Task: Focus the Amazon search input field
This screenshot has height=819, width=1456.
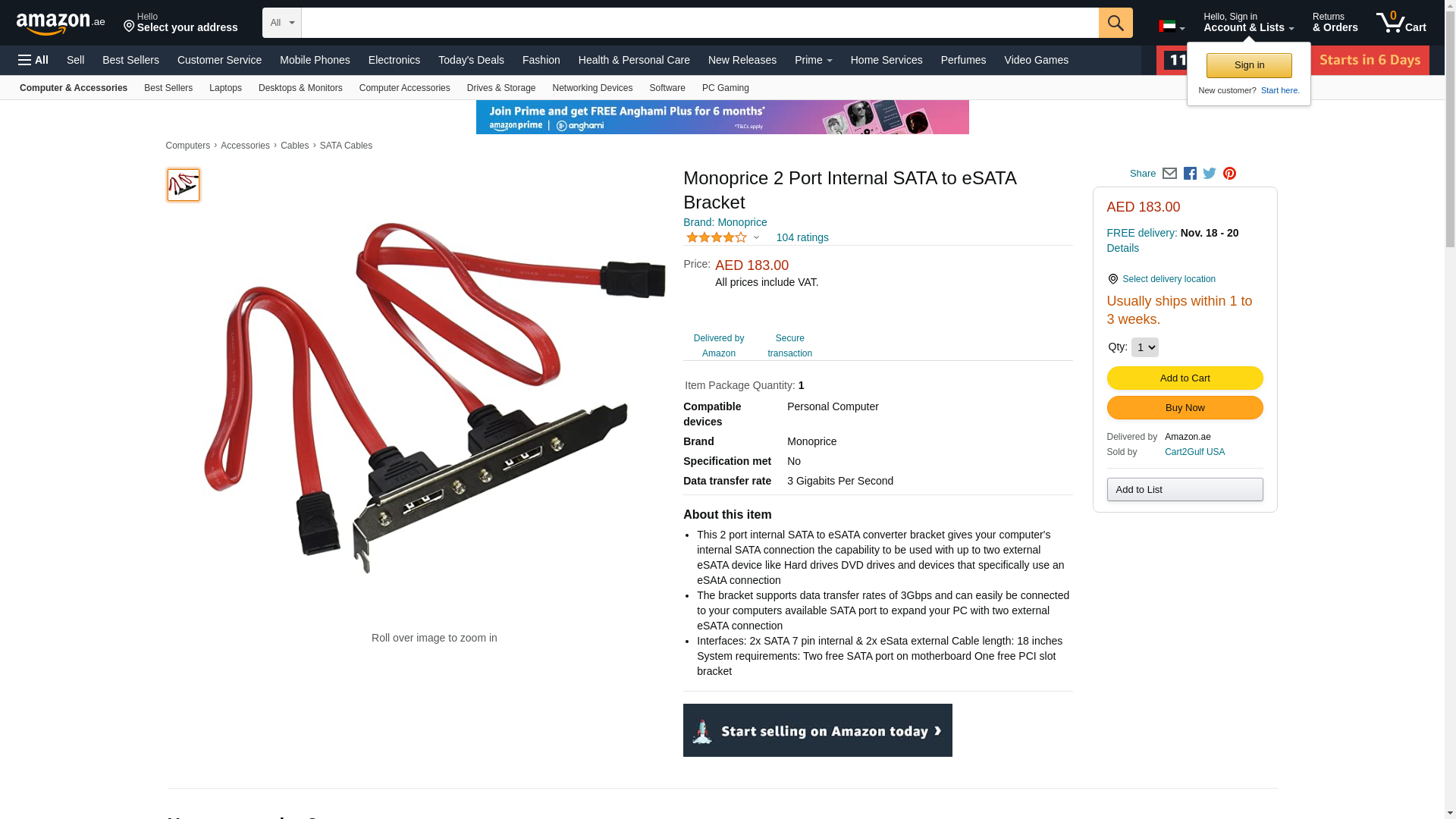Action: pos(700,23)
